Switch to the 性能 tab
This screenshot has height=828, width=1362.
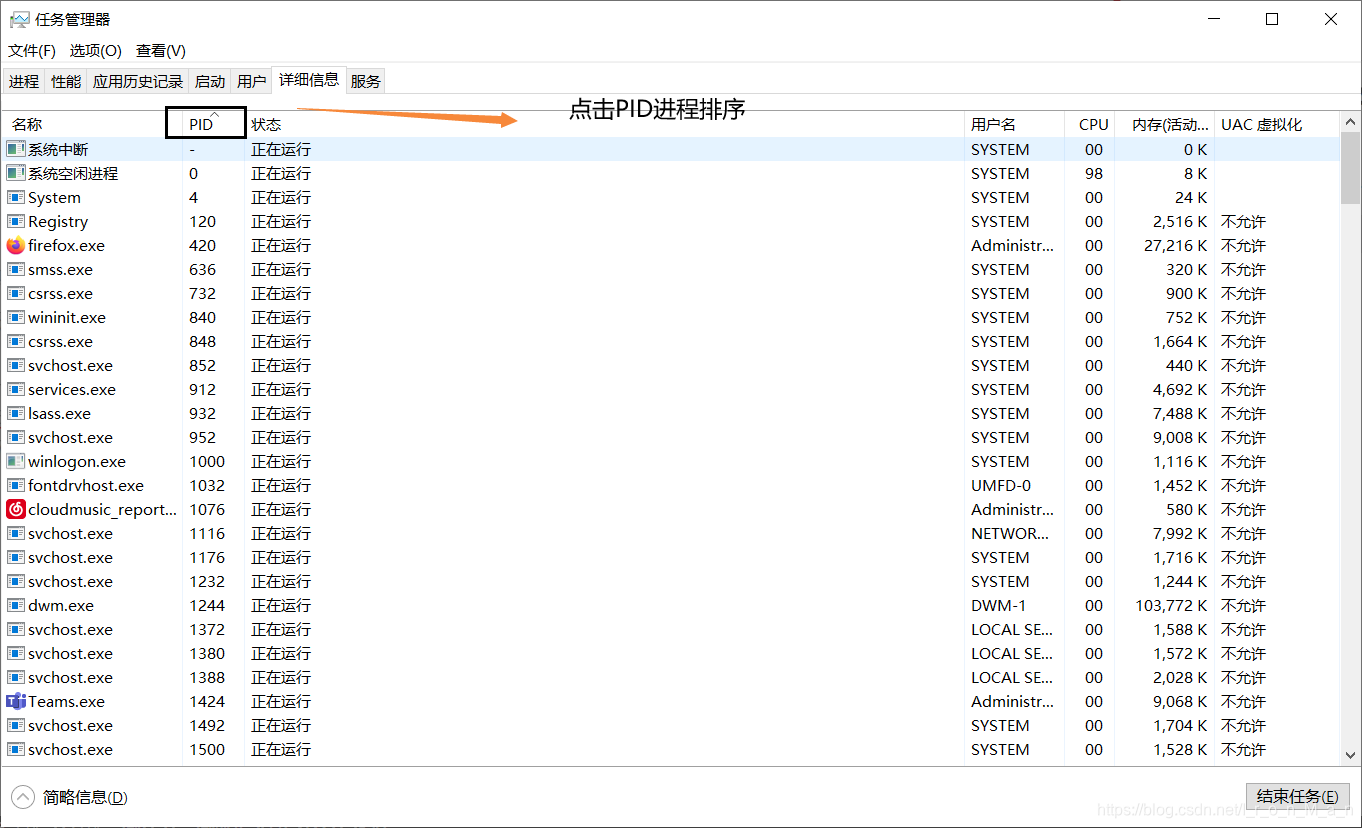66,81
